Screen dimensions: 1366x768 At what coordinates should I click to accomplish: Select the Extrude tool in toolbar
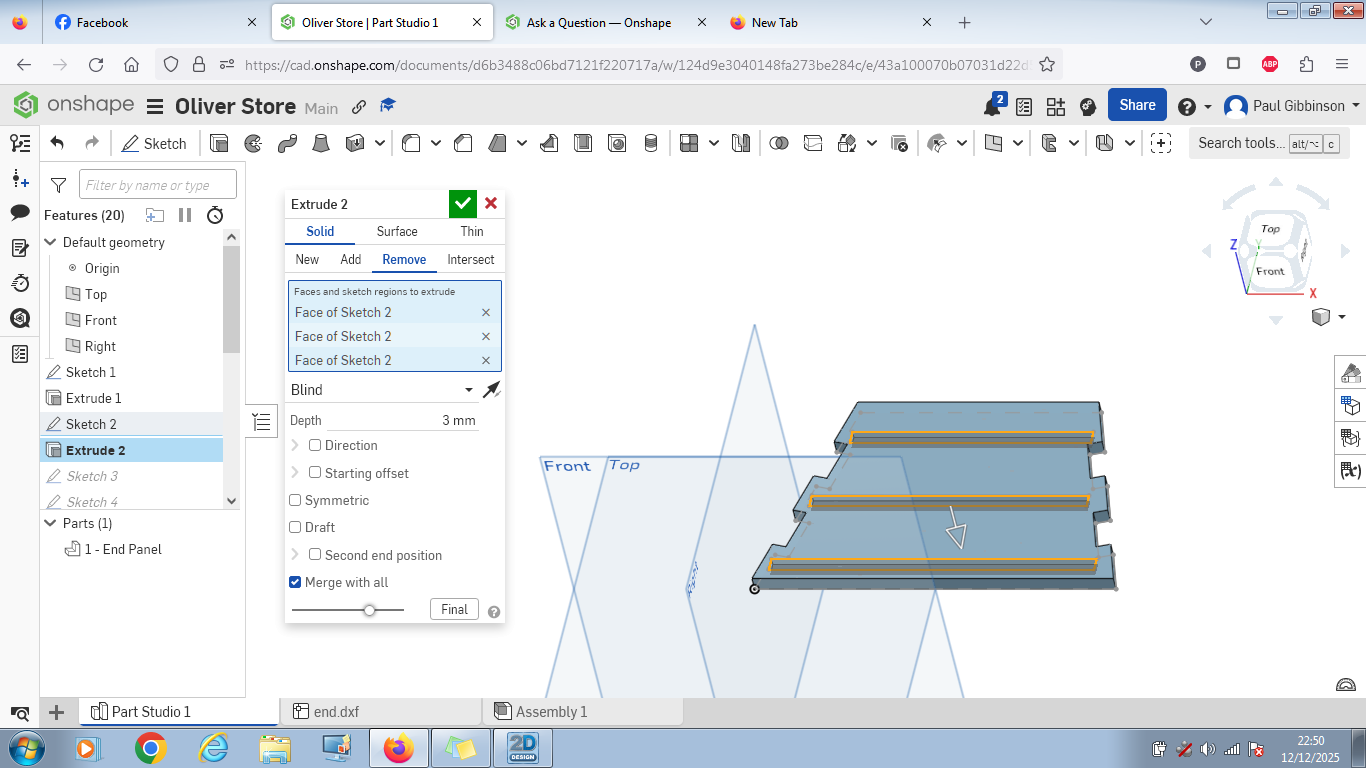220,143
